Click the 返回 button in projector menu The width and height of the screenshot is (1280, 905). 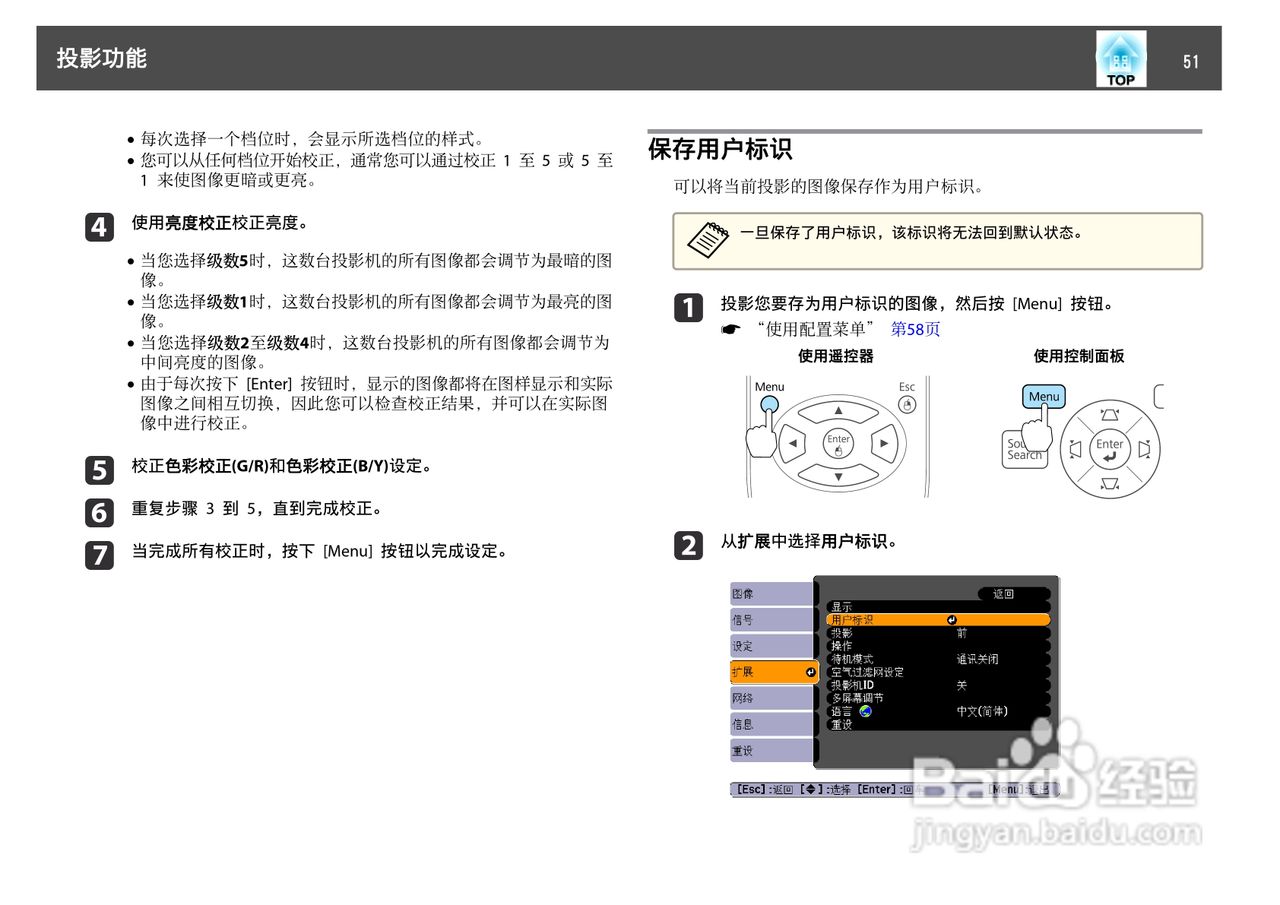[x=1014, y=594]
